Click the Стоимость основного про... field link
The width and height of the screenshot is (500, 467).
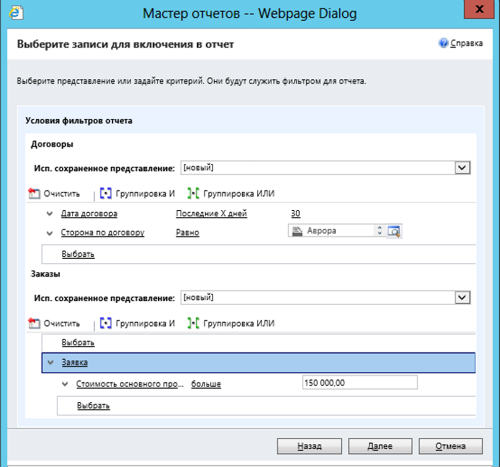click(130, 384)
